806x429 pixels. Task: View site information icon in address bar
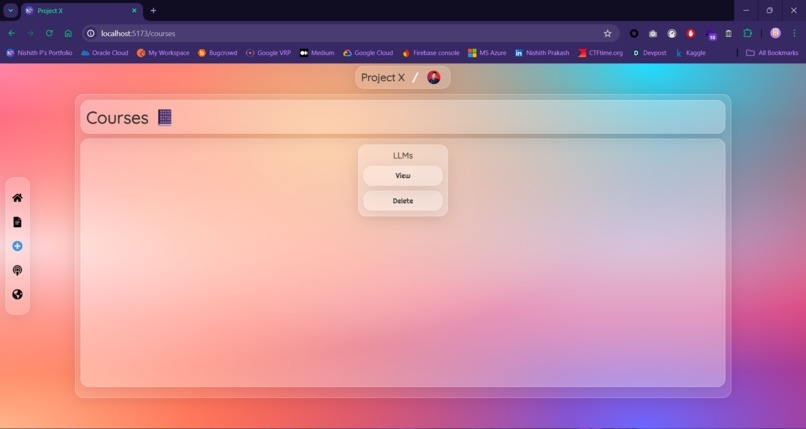pyautogui.click(x=91, y=33)
